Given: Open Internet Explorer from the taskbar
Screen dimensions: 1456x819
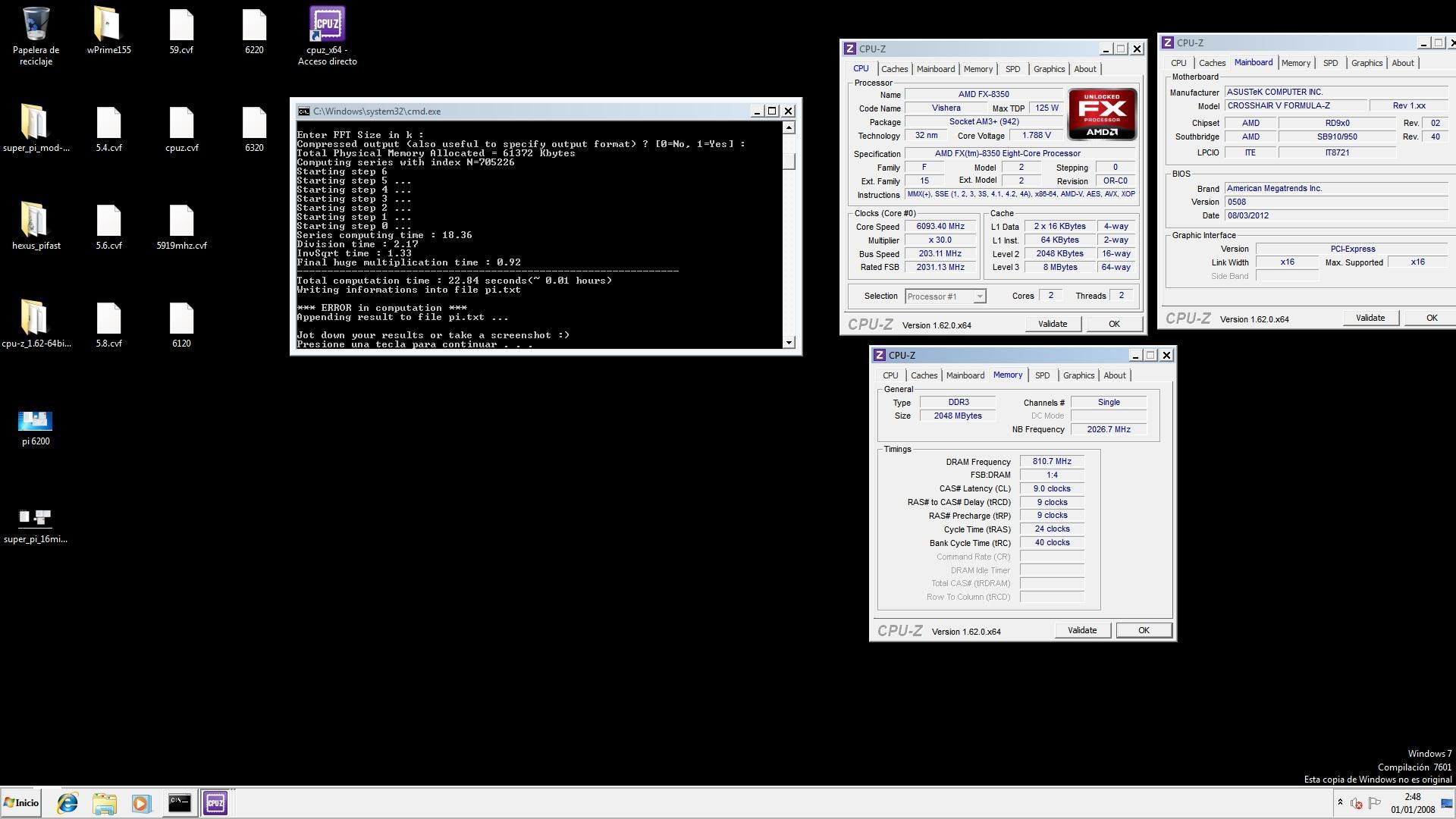Looking at the screenshot, I should (67, 803).
